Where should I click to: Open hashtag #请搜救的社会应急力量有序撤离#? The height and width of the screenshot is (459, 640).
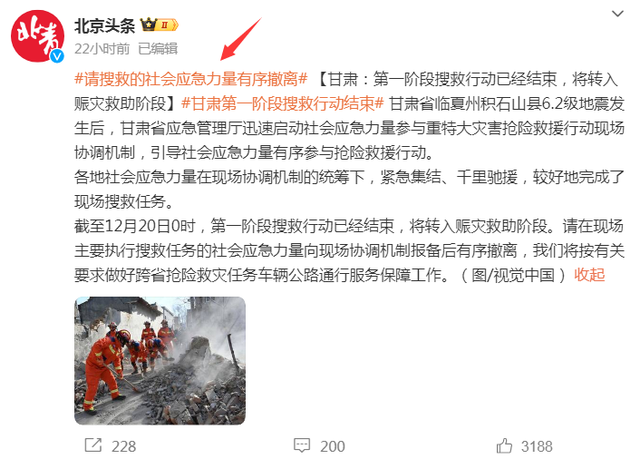(191, 79)
